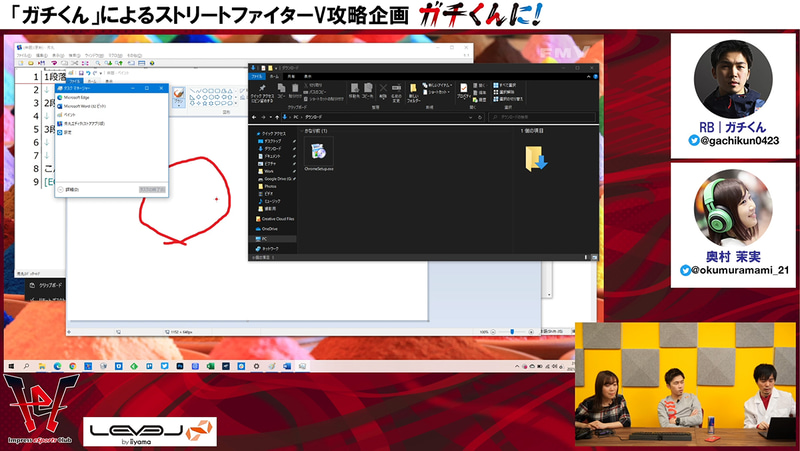800x451 pixels.
Task: Select 設定 row in Task Manager
Action: [x=111, y=132]
